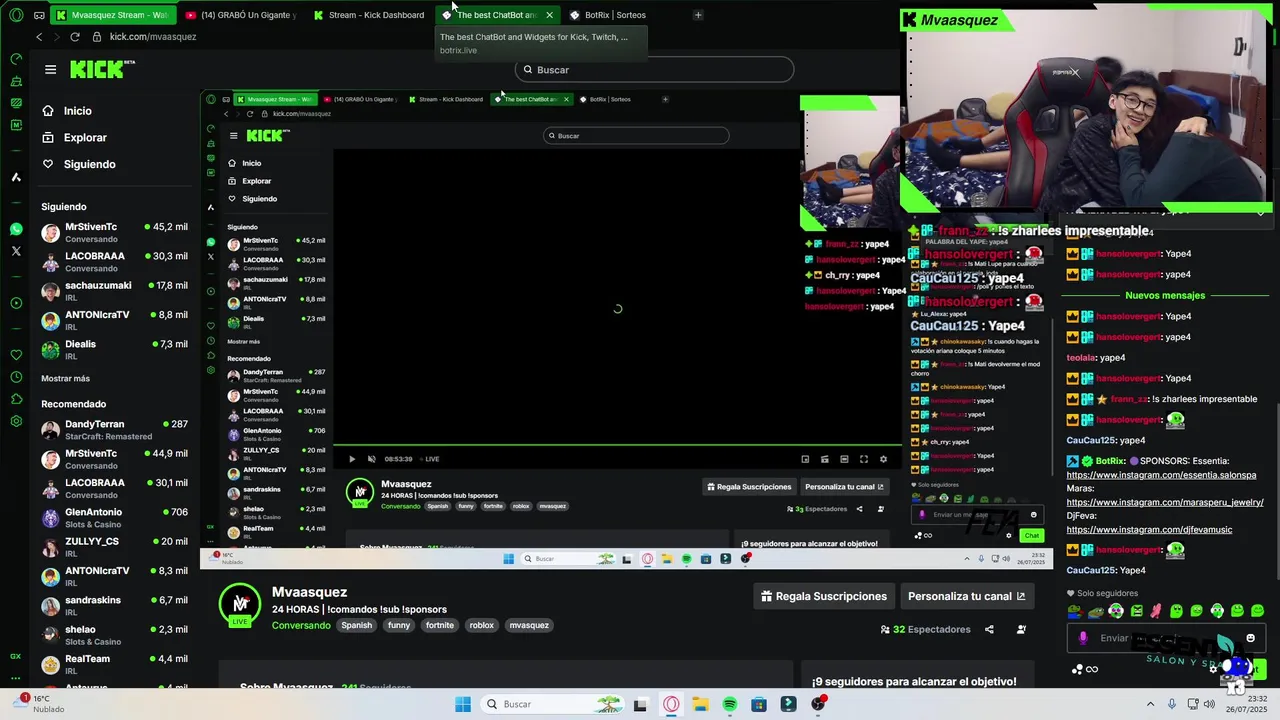Click the address bar showing kick.com/mvaasquez
Viewport: 1280px width, 720px height.
point(153,37)
